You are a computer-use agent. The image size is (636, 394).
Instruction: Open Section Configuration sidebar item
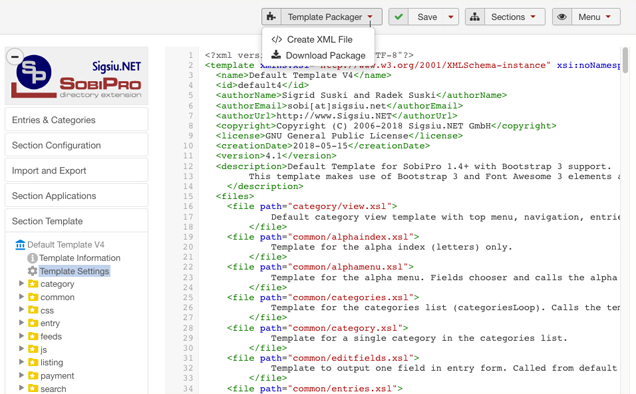(x=76, y=145)
